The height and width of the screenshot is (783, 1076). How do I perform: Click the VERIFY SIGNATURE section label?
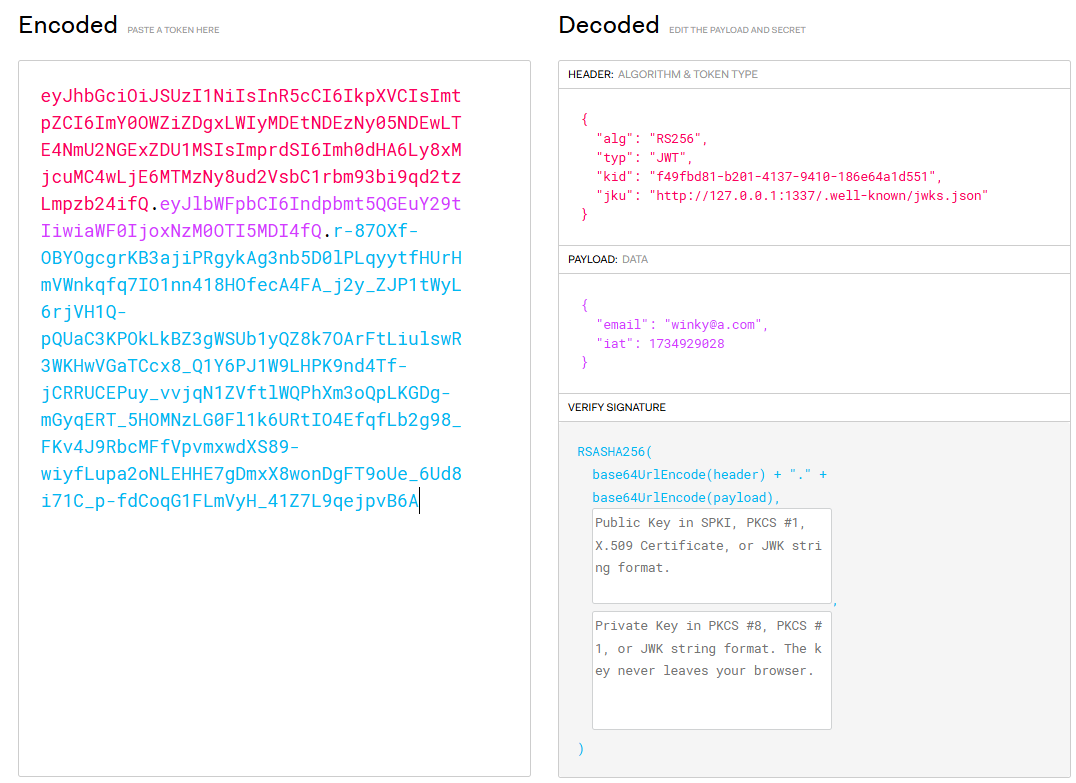coord(616,408)
